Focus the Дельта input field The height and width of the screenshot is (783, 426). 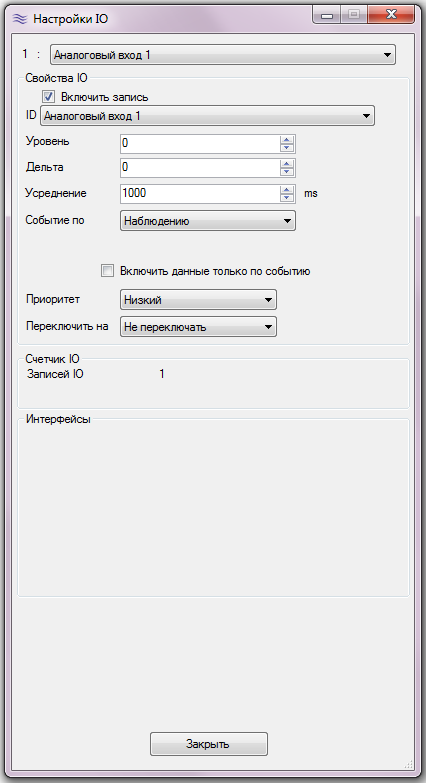click(200, 168)
